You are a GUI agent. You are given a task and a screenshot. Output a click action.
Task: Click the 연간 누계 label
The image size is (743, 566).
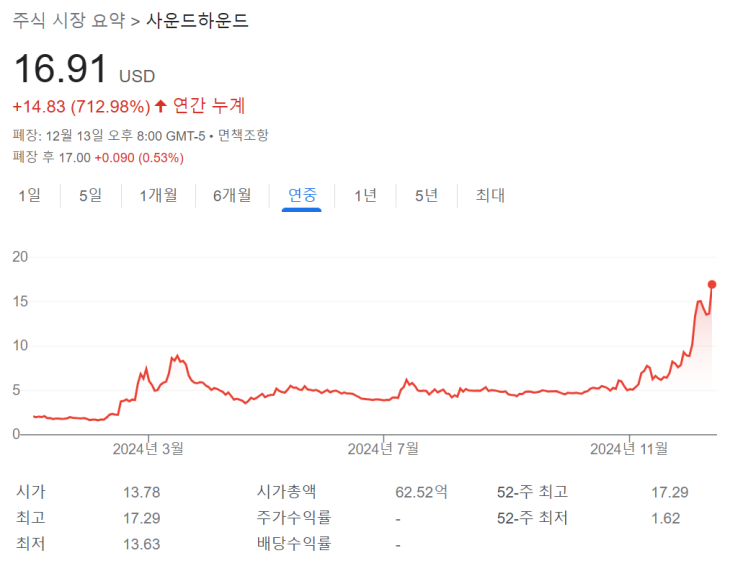(208, 105)
